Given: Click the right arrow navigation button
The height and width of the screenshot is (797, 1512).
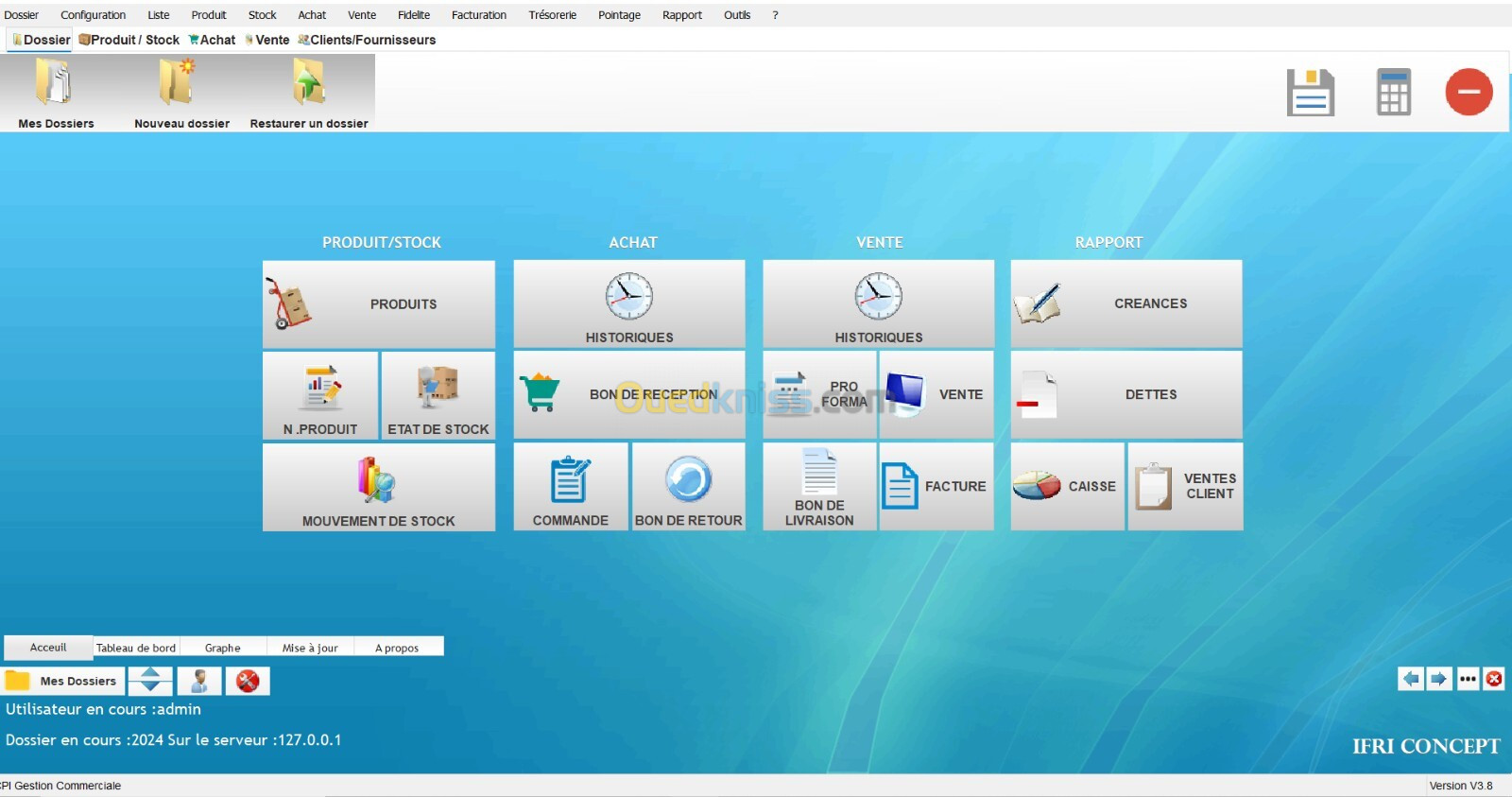Looking at the screenshot, I should coord(1439,679).
